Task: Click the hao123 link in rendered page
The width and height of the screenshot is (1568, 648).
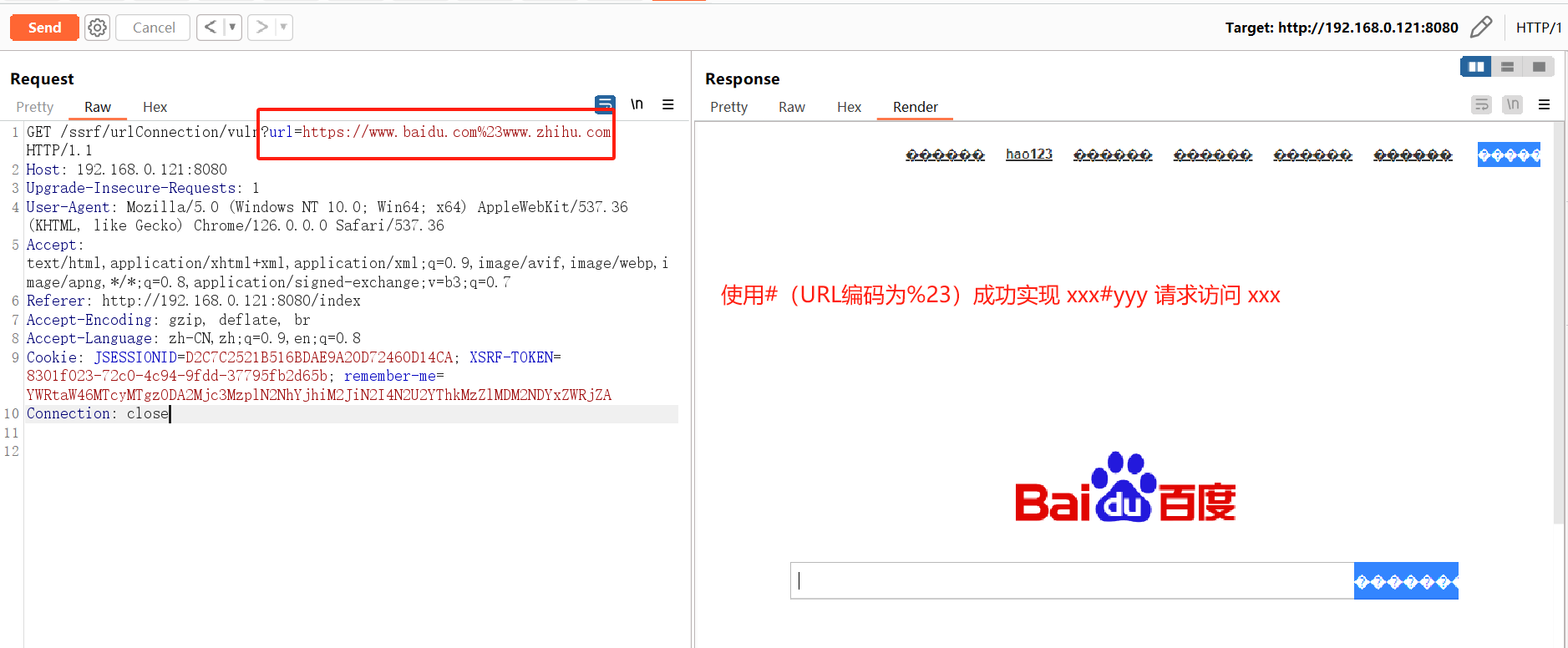Action: [1029, 154]
